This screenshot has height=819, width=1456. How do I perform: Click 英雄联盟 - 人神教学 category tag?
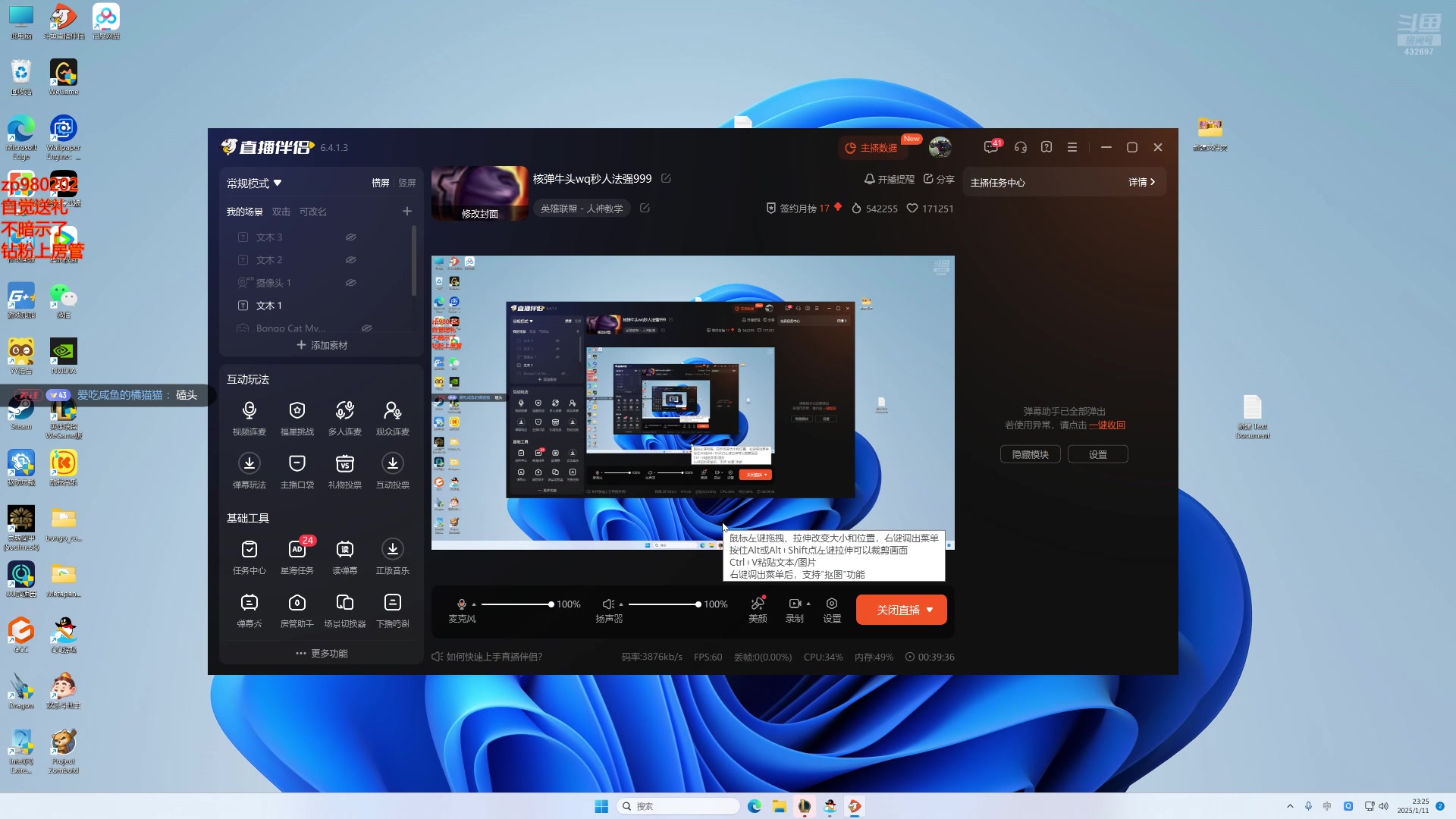click(x=582, y=209)
